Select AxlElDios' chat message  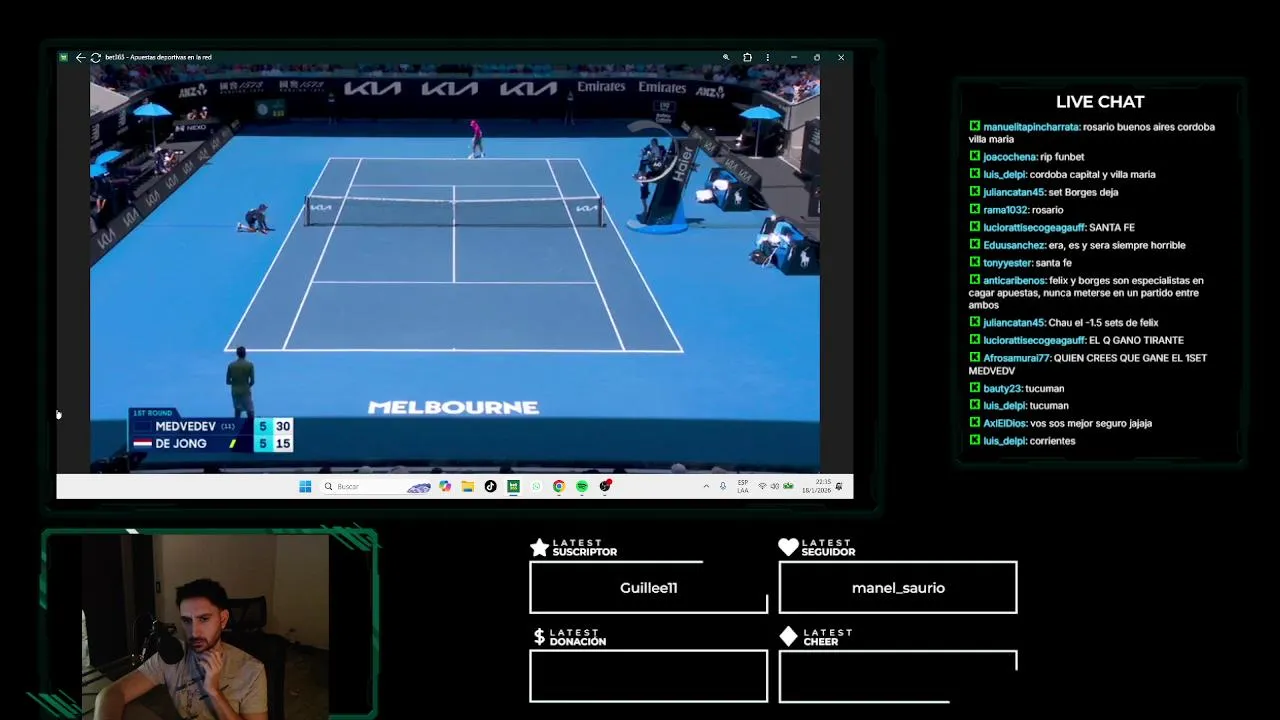point(1060,423)
